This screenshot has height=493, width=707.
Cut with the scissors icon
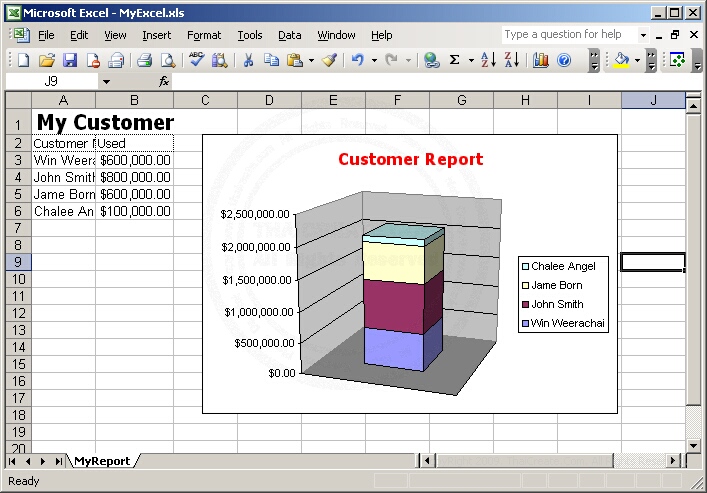tap(248, 60)
